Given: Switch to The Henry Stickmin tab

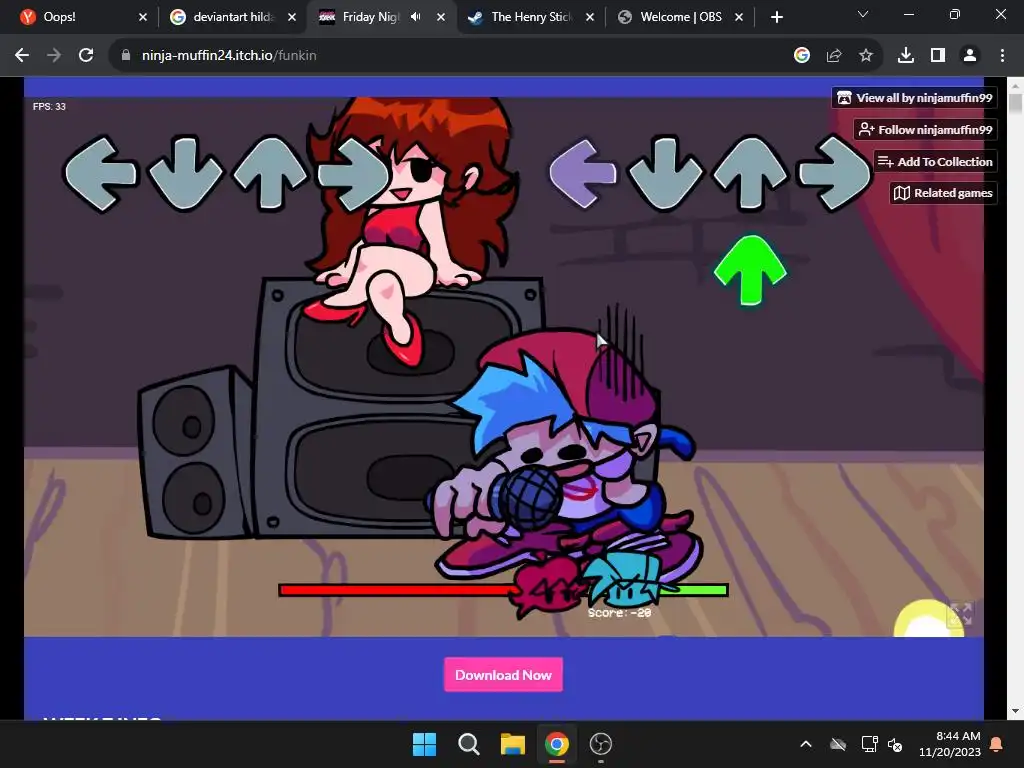Looking at the screenshot, I should 530,17.
